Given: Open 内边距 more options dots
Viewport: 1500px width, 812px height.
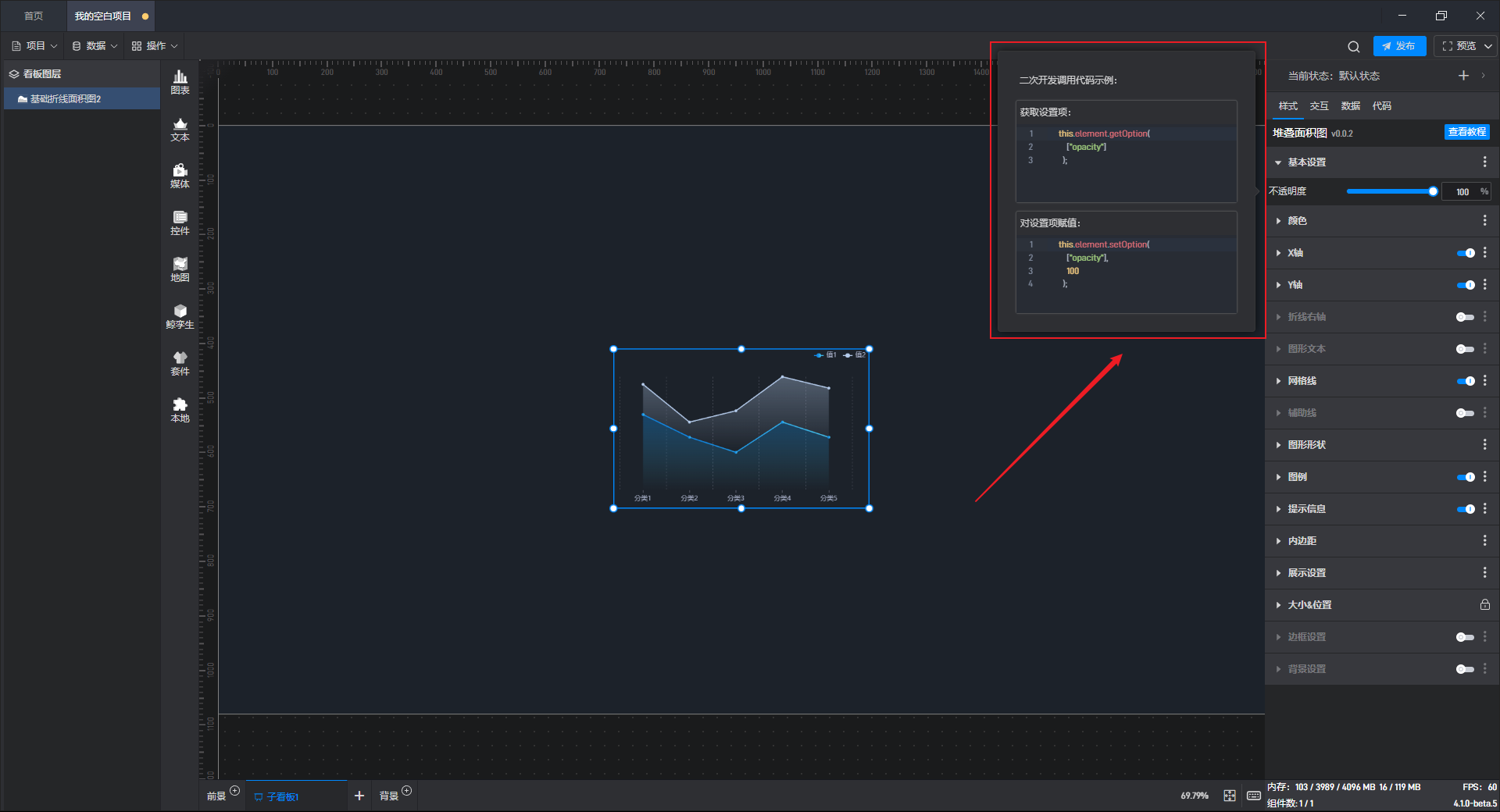Looking at the screenshot, I should pos(1484,541).
